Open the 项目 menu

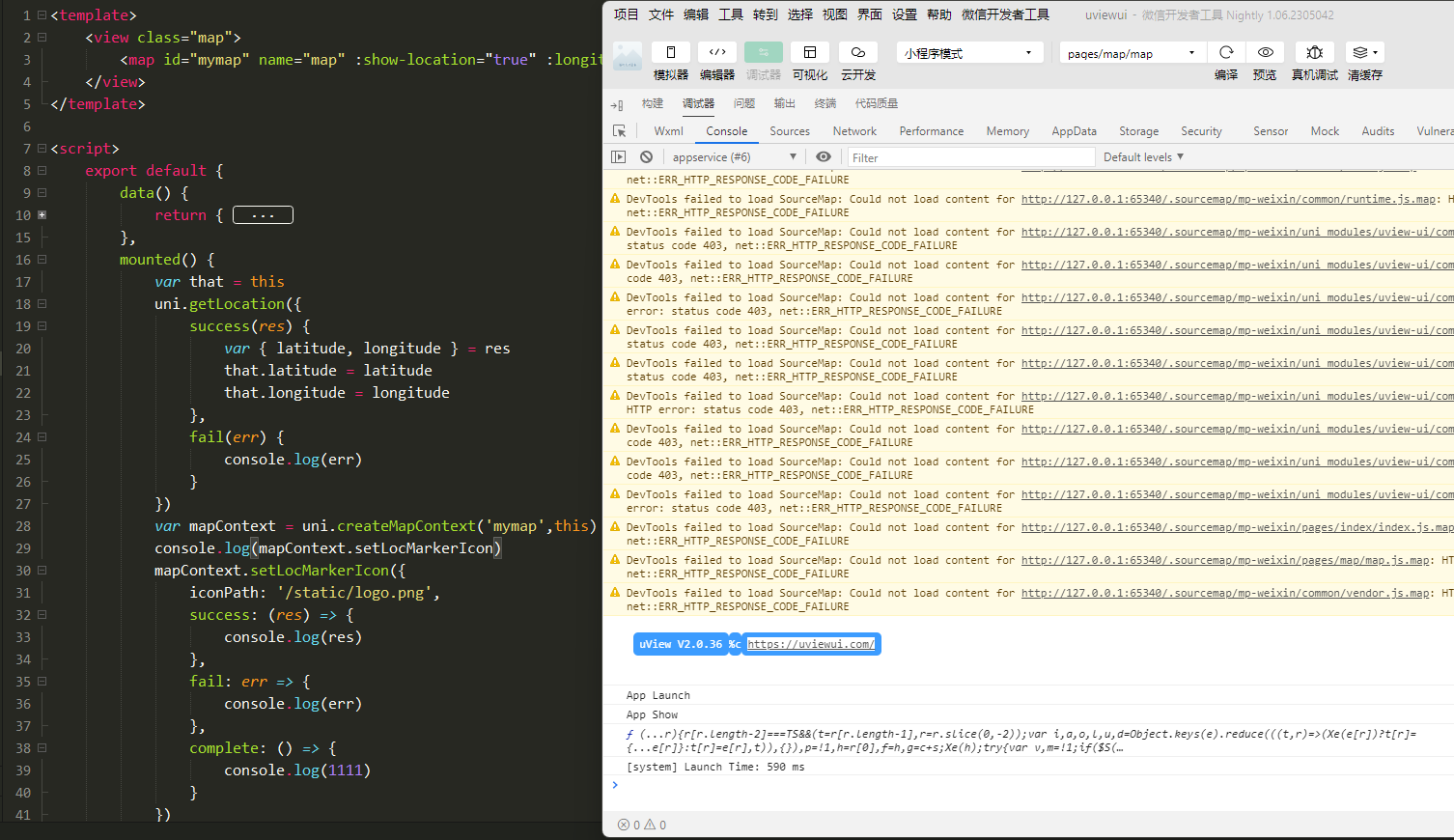click(x=627, y=14)
